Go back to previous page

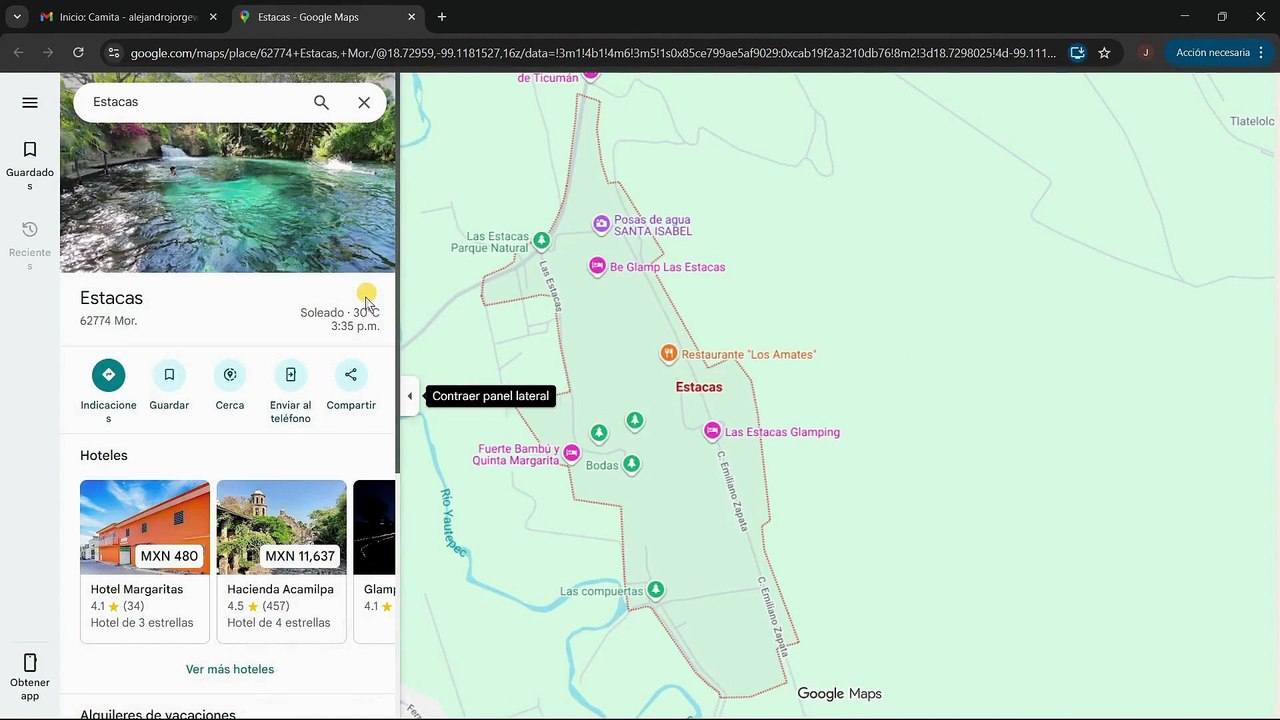click(x=18, y=53)
